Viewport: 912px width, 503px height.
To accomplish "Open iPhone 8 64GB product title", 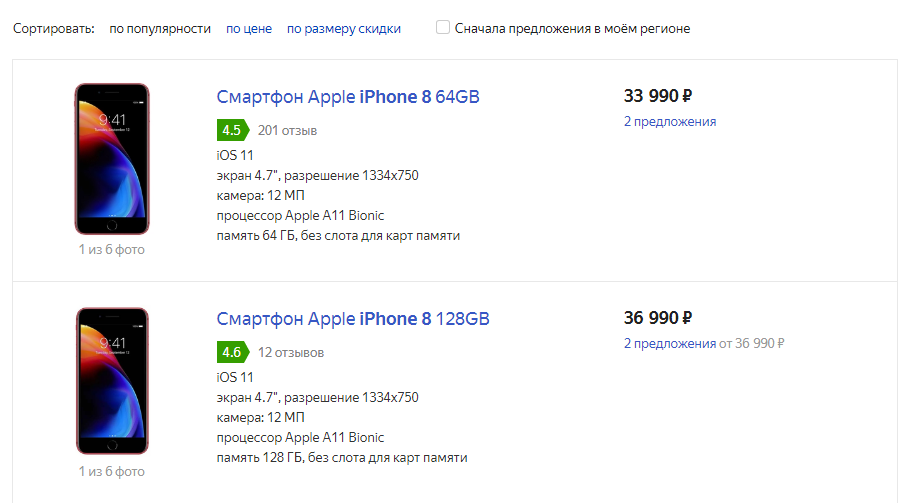I will click(348, 97).
